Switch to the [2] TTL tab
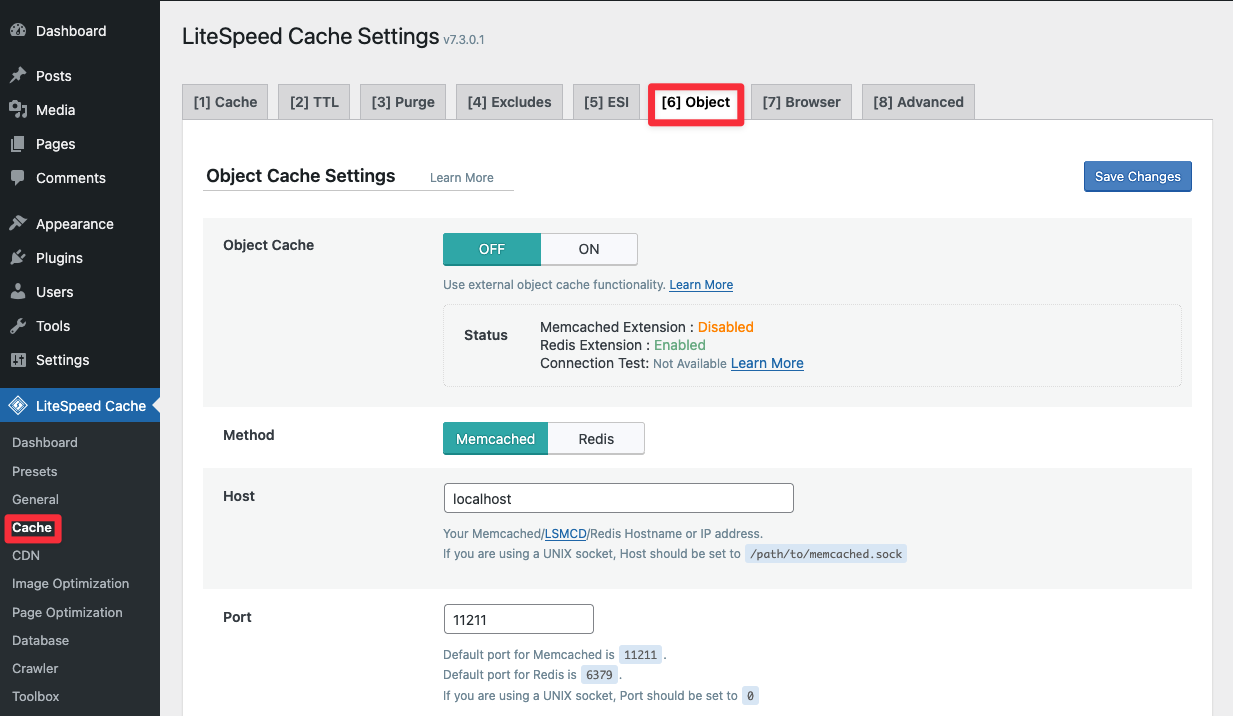 click(314, 102)
